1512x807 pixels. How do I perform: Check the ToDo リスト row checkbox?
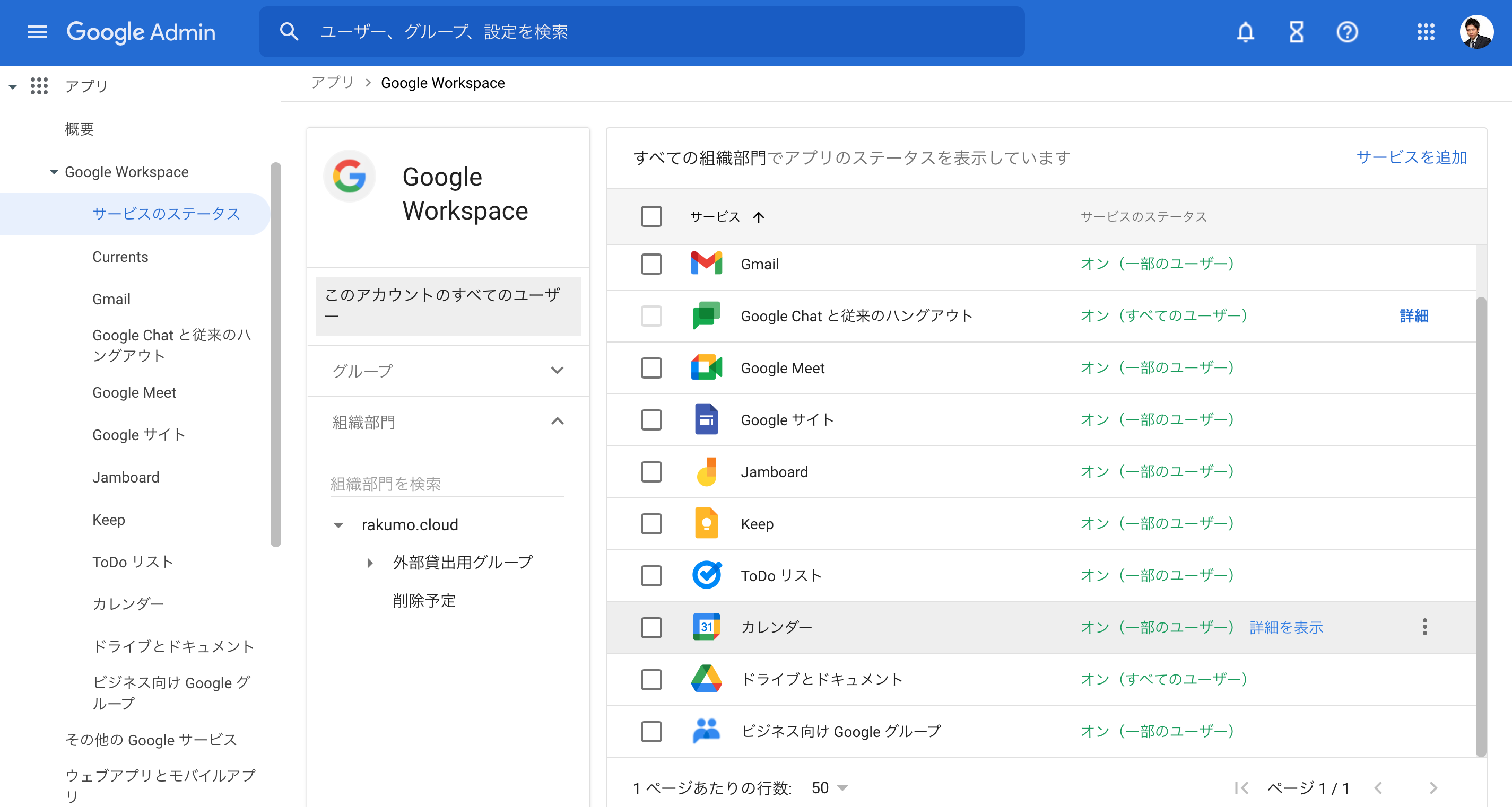pos(651,575)
